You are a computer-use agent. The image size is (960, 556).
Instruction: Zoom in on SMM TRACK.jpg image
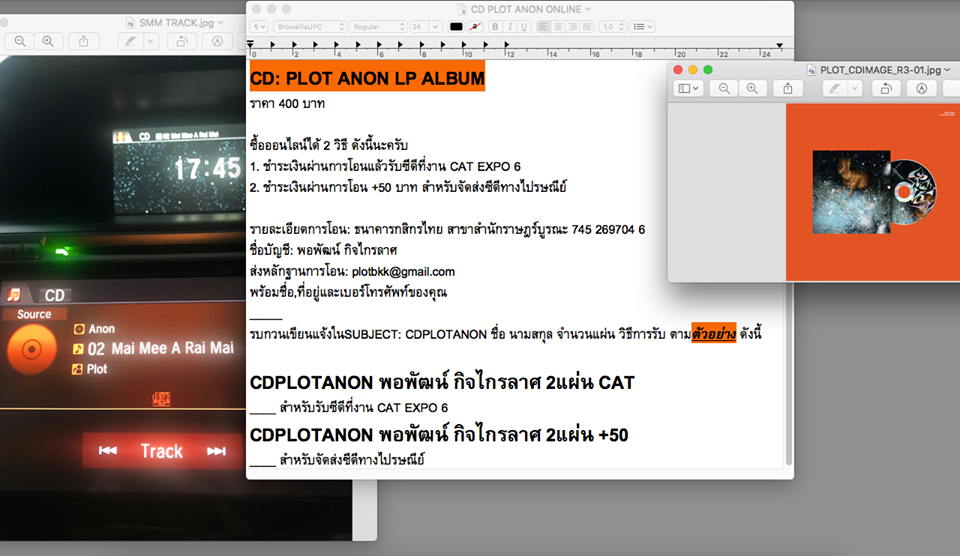pyautogui.click(x=48, y=41)
